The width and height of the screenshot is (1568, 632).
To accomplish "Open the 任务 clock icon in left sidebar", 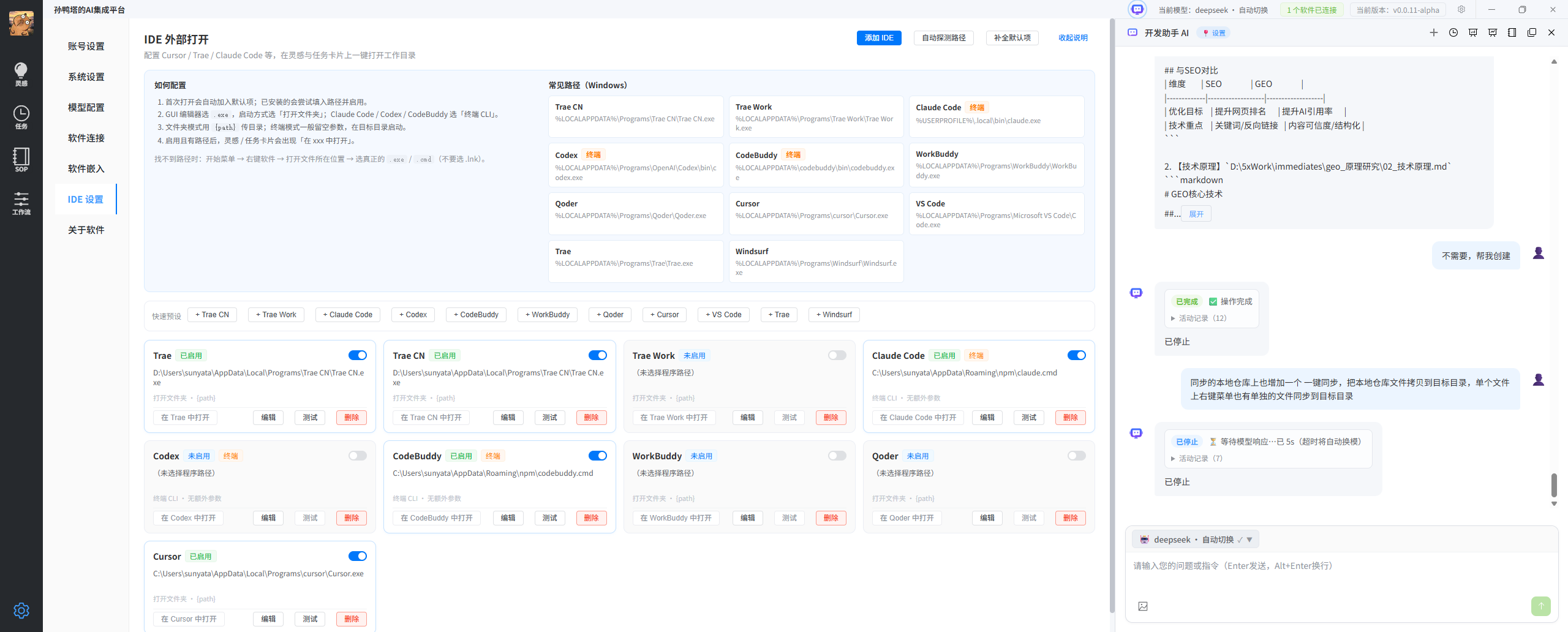I will pyautogui.click(x=21, y=116).
